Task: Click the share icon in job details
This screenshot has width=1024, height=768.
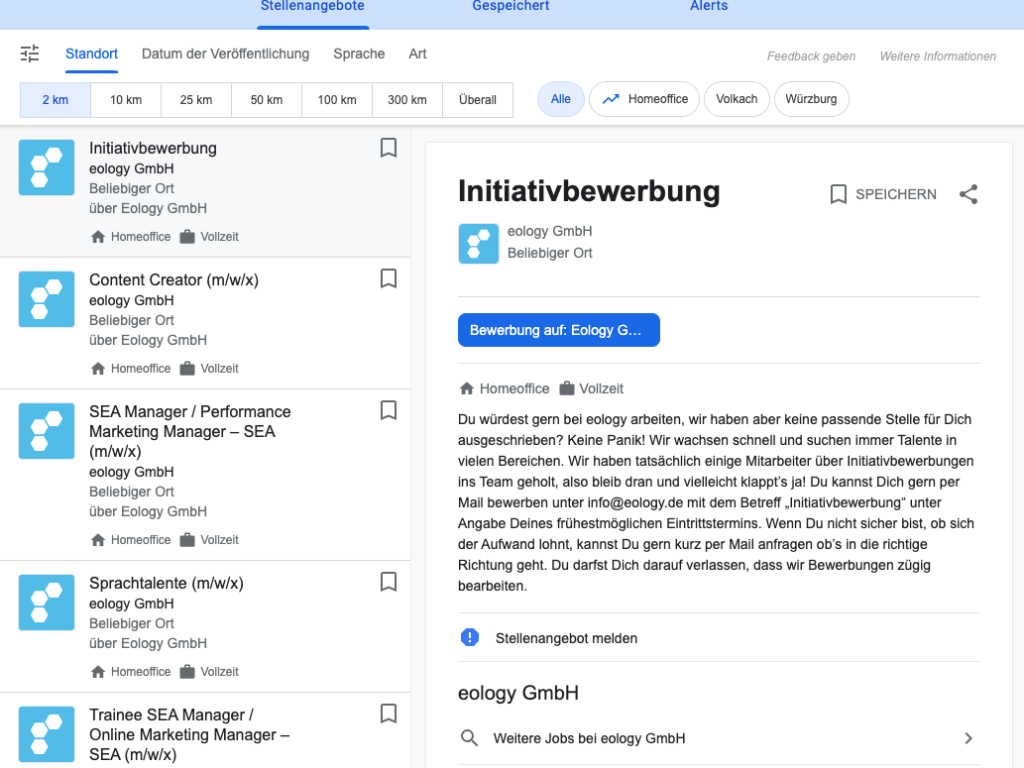Action: pyautogui.click(x=968, y=194)
